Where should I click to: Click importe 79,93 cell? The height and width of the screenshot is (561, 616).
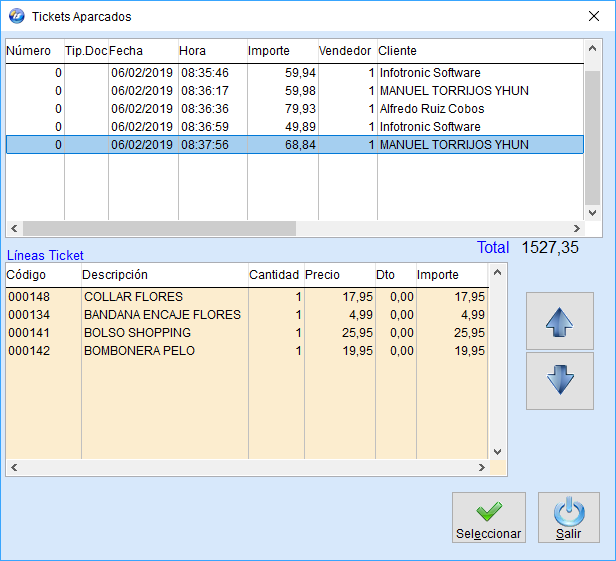pos(300,109)
